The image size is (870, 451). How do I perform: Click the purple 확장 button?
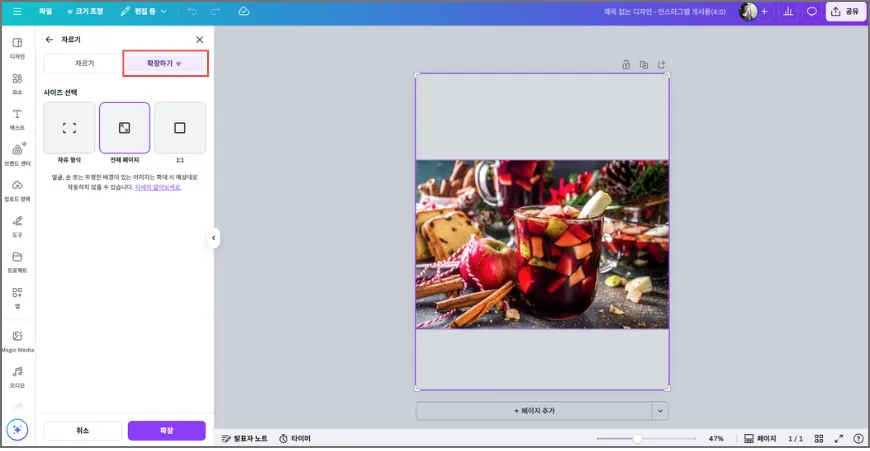(x=166, y=430)
